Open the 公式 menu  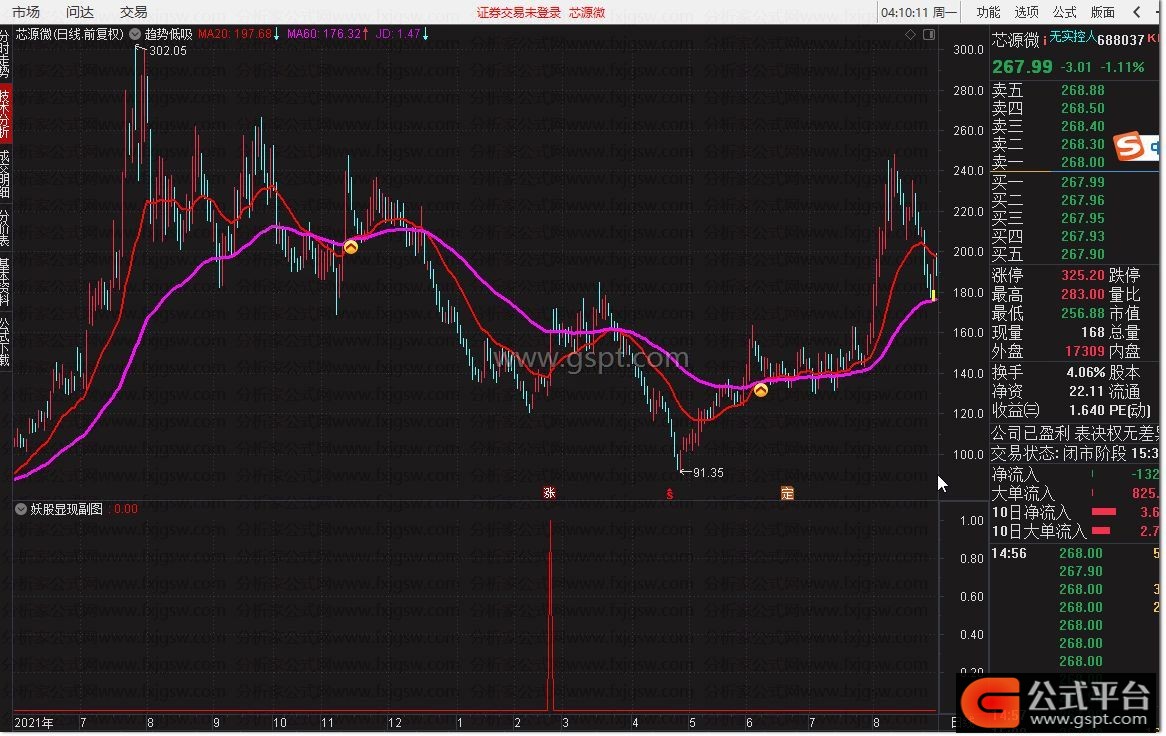click(x=1064, y=12)
